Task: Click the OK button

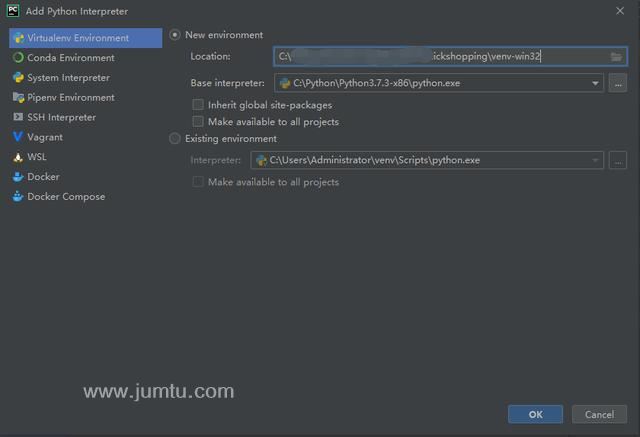Action: [536, 414]
